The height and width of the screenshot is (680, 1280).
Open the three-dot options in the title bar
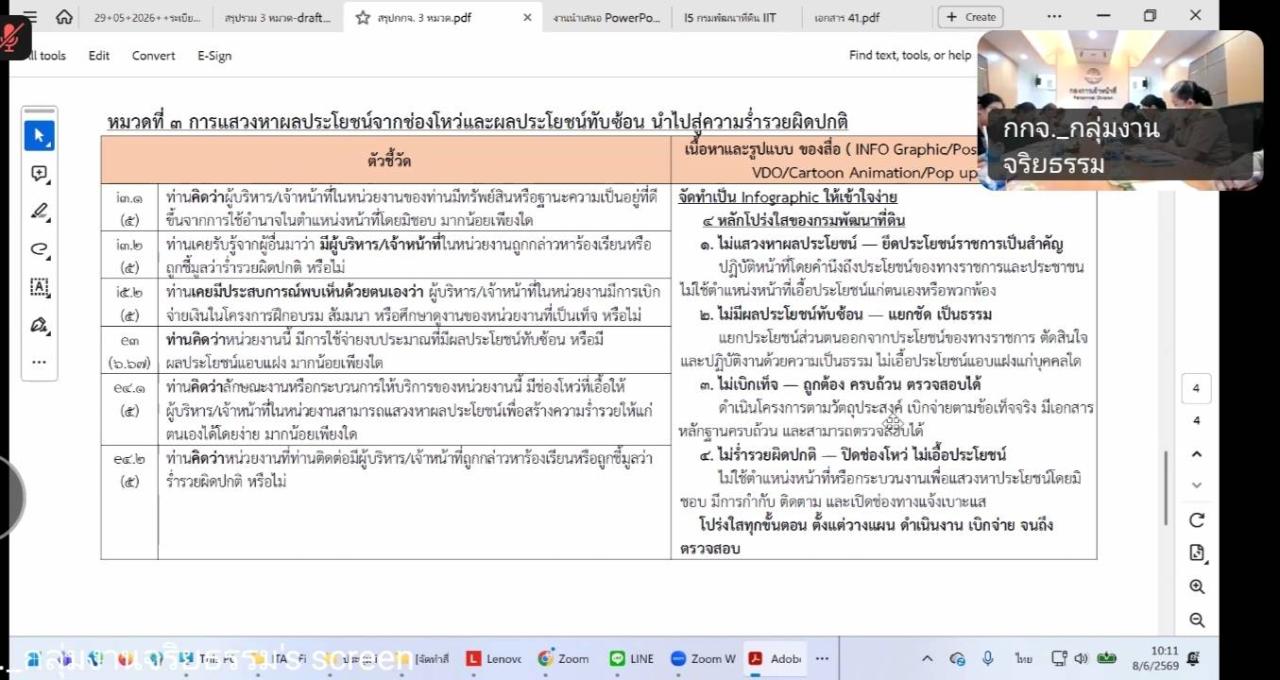(x=1054, y=16)
